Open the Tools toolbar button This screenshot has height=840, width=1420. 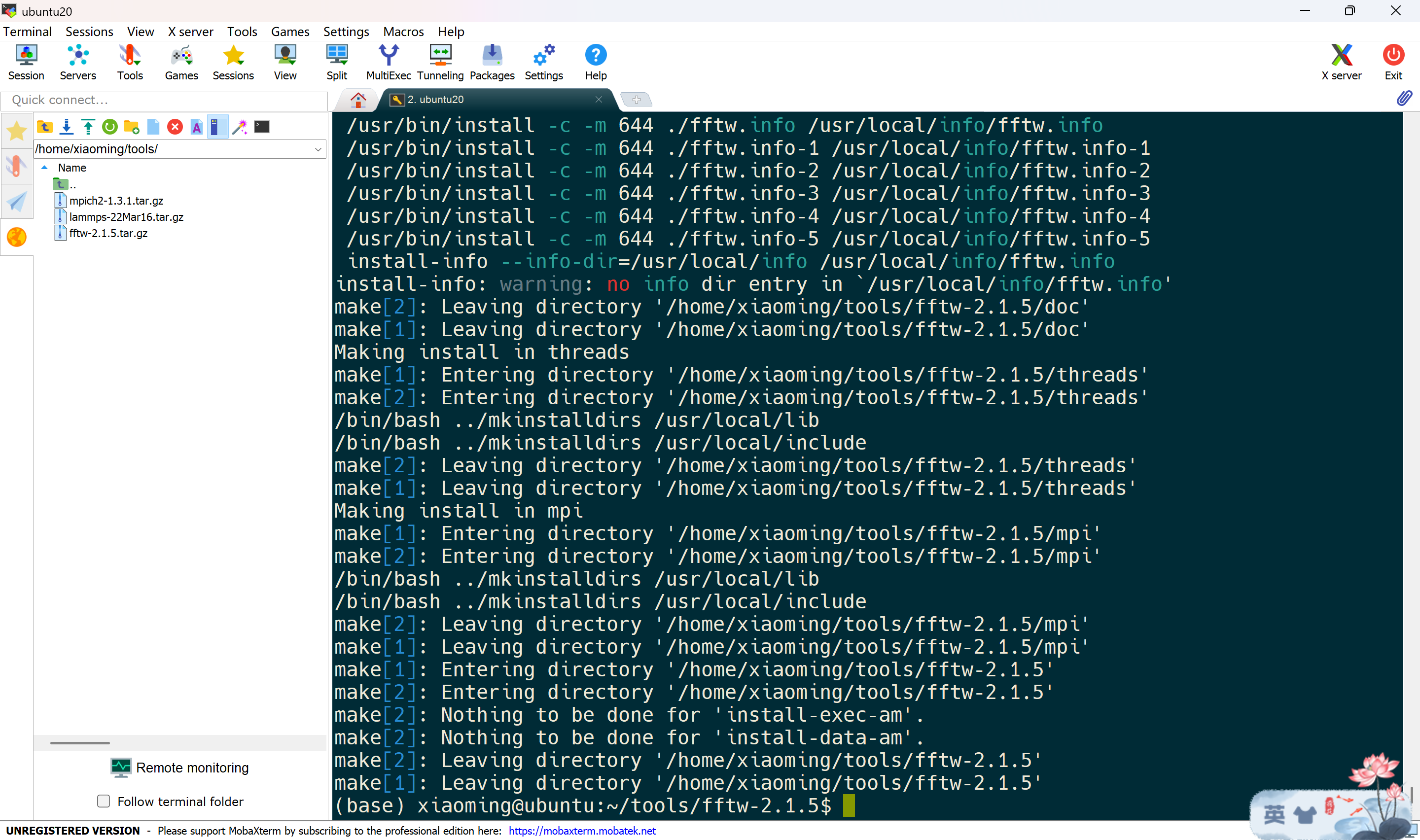[130, 62]
